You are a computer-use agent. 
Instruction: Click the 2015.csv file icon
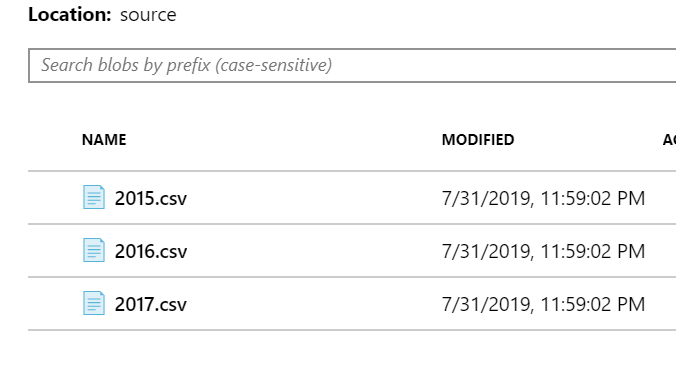[94, 197]
